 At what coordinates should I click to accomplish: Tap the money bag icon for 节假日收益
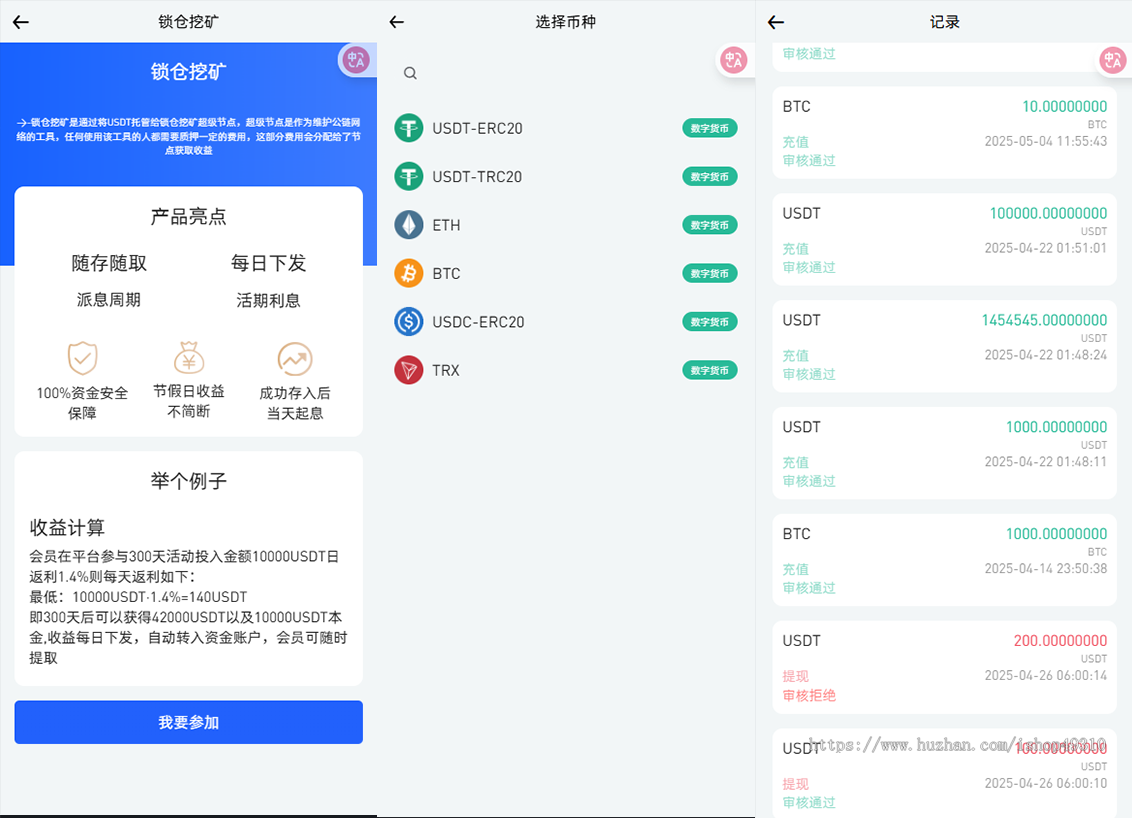tap(188, 357)
